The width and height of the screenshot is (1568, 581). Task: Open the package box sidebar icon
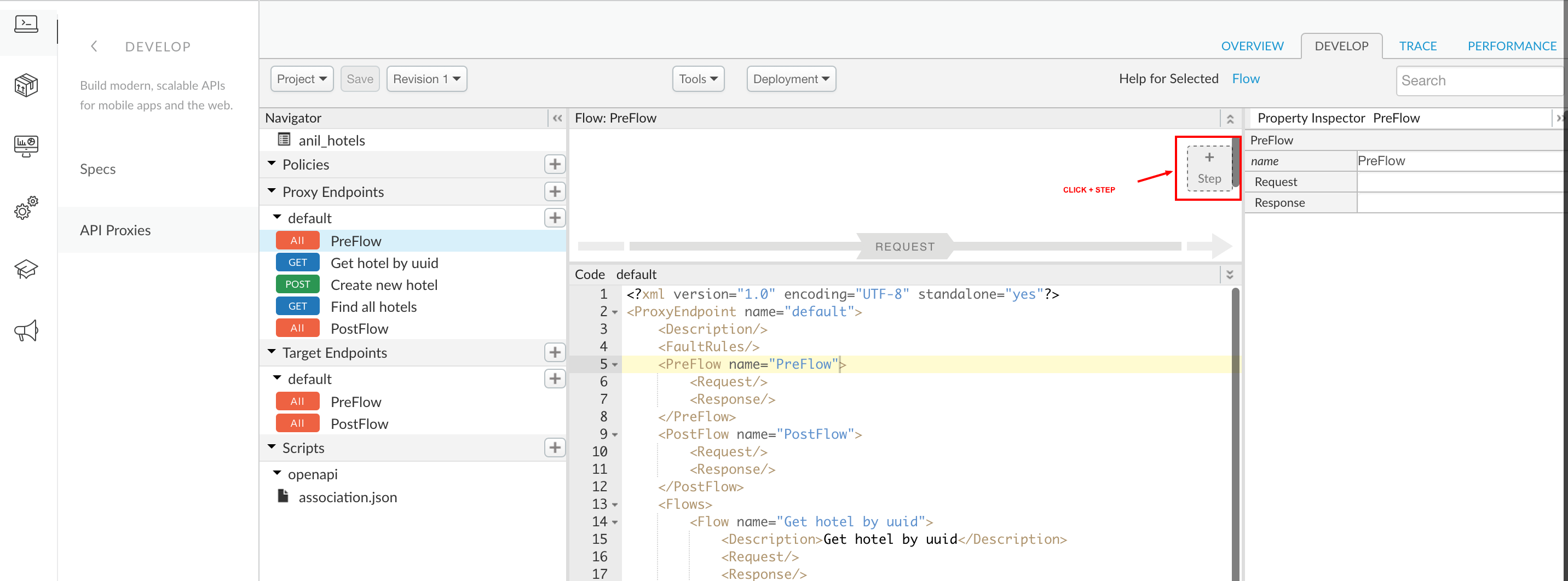click(26, 85)
